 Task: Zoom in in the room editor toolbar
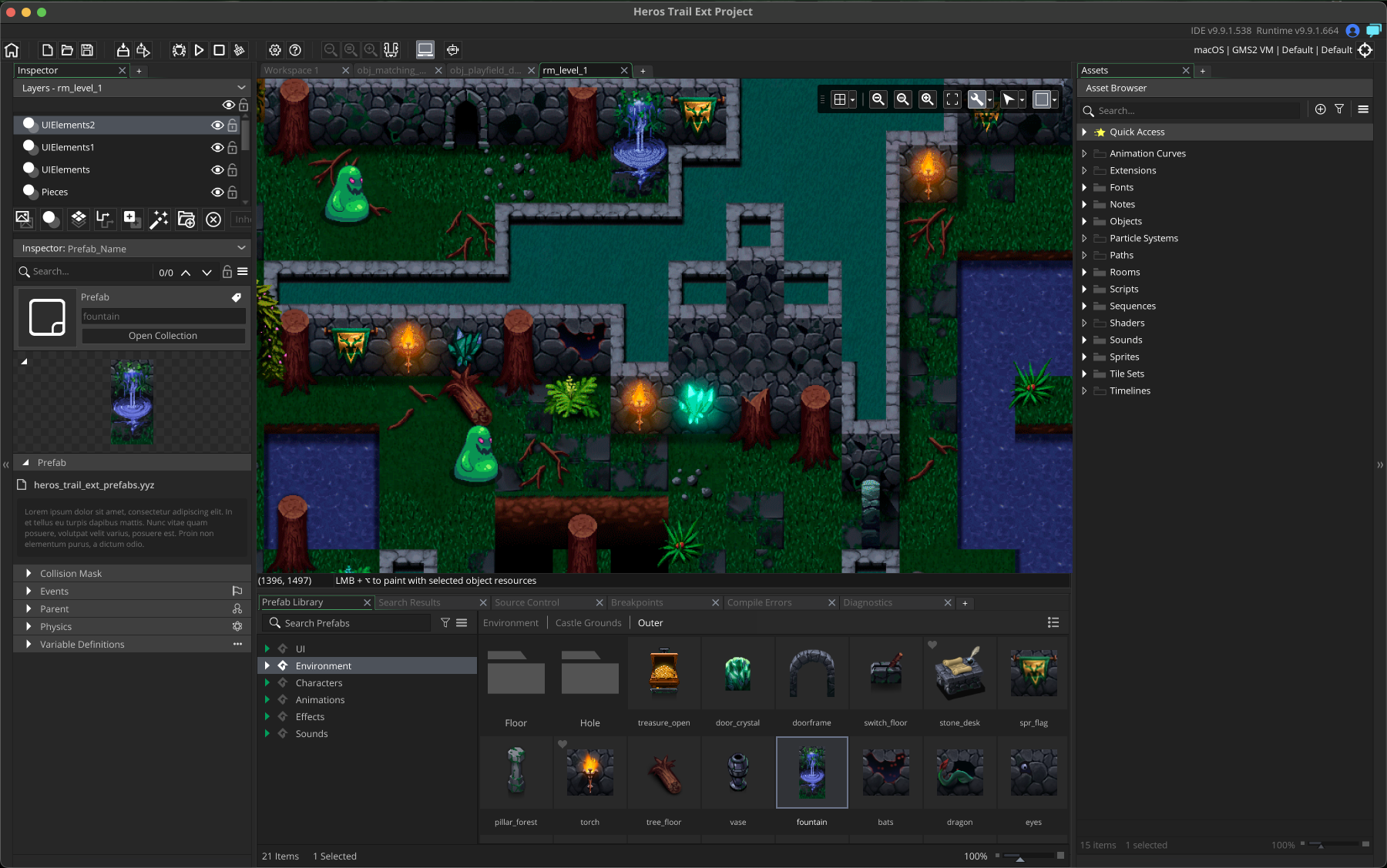point(928,99)
